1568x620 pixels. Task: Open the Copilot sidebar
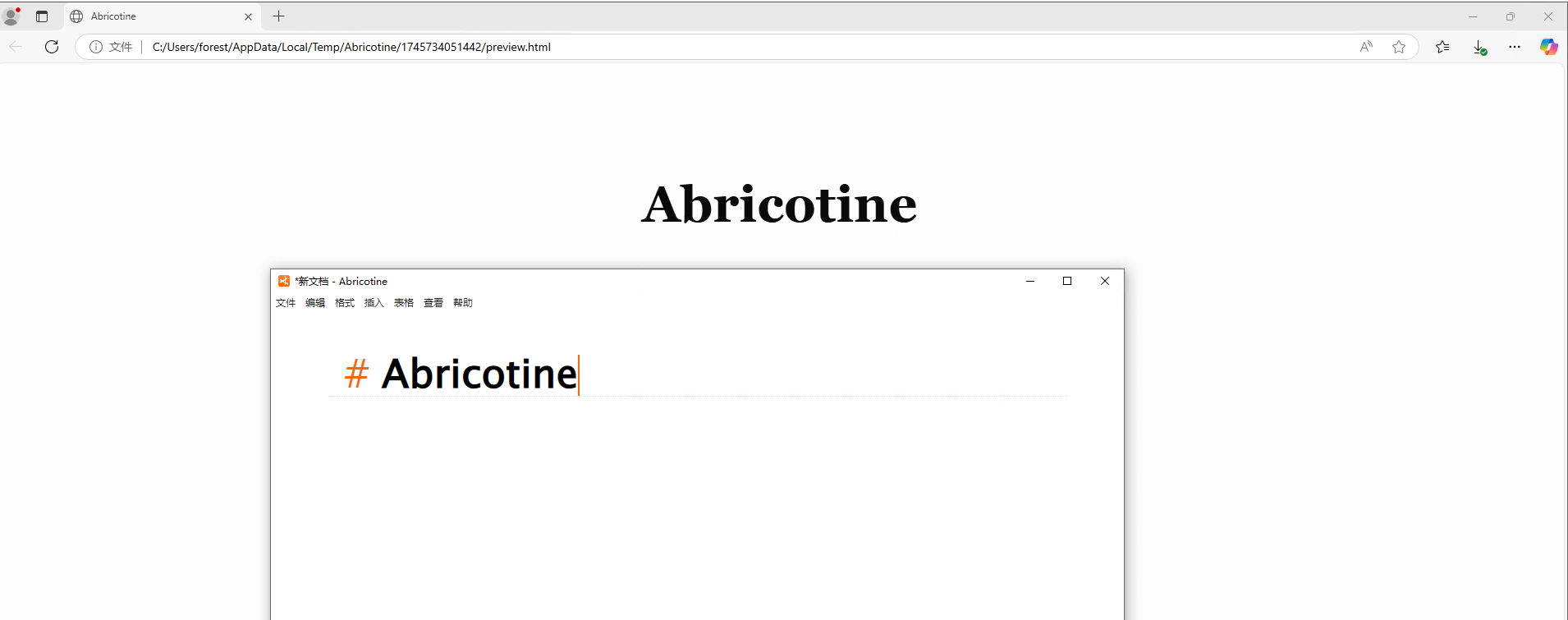1548,47
